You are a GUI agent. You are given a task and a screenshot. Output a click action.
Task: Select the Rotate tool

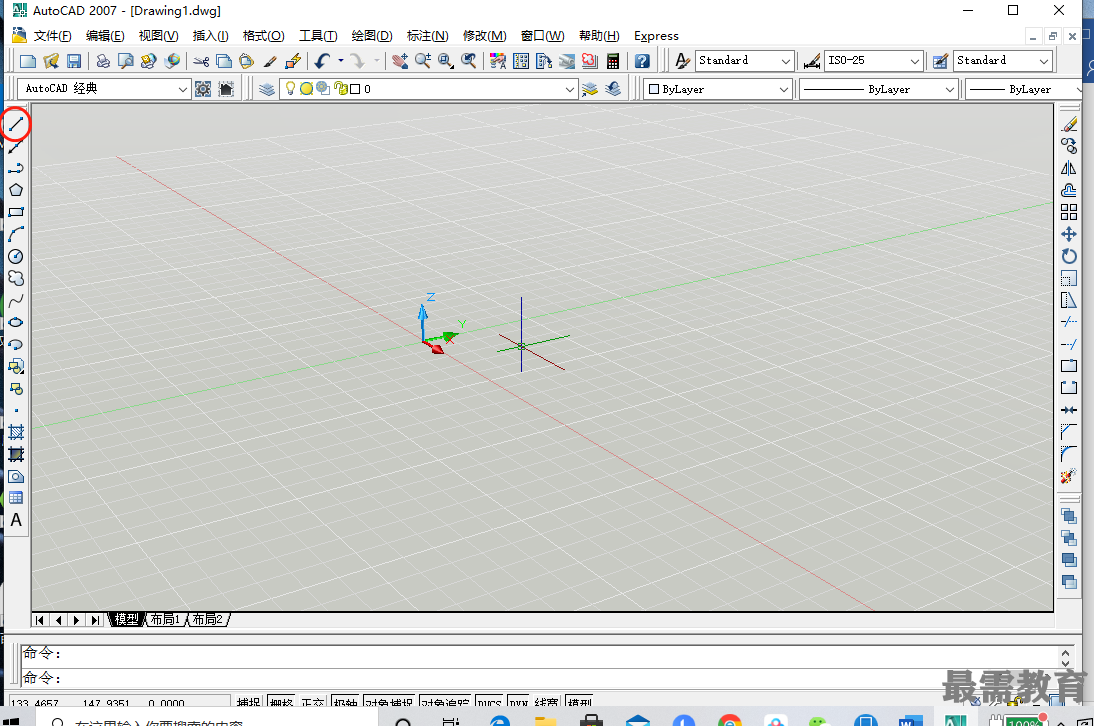tap(1069, 256)
